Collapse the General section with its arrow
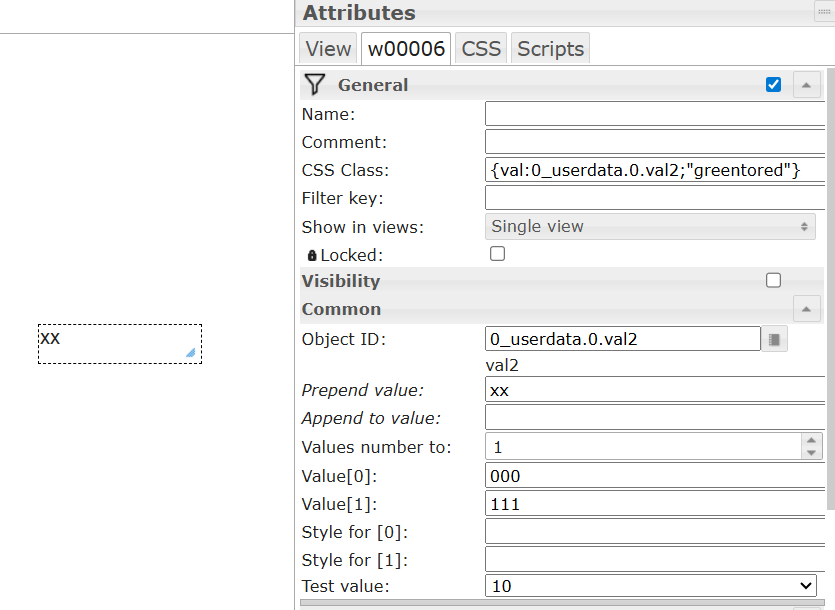Viewport: 835px width, 610px height. click(x=807, y=85)
